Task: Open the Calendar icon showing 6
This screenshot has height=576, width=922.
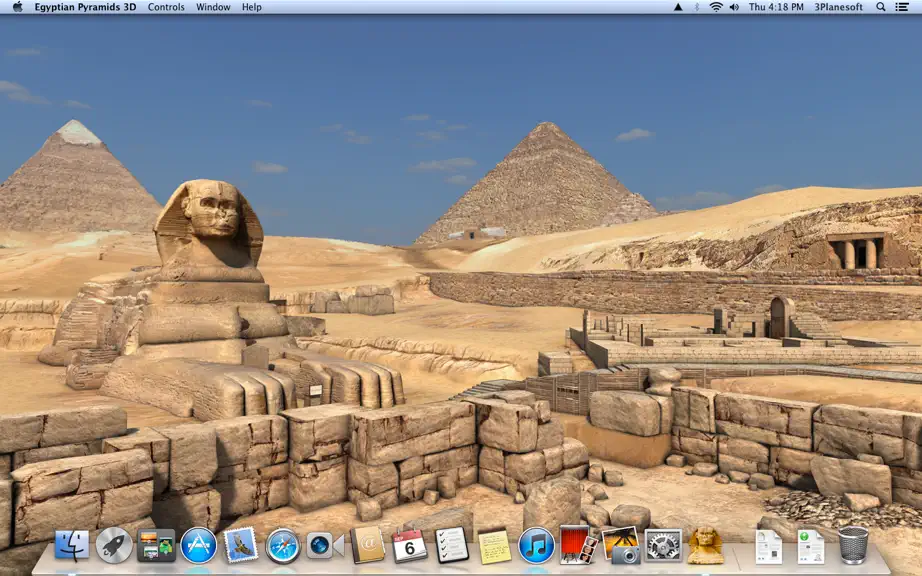Action: pyautogui.click(x=409, y=545)
